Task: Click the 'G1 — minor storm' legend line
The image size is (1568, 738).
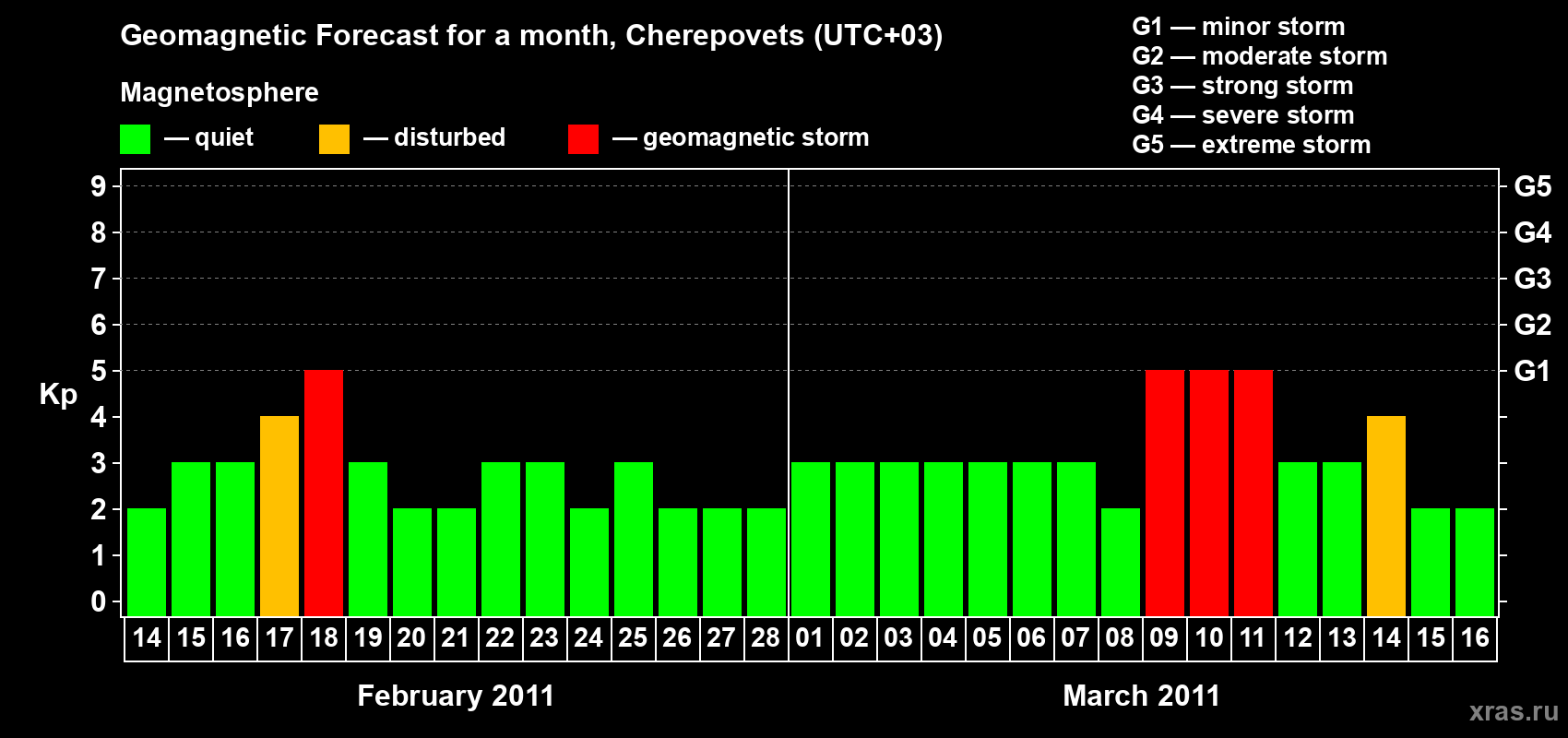Action: pos(1239,27)
